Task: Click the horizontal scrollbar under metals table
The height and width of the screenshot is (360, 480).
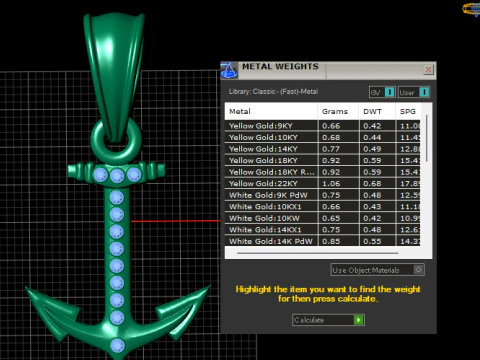Action: 318,253
